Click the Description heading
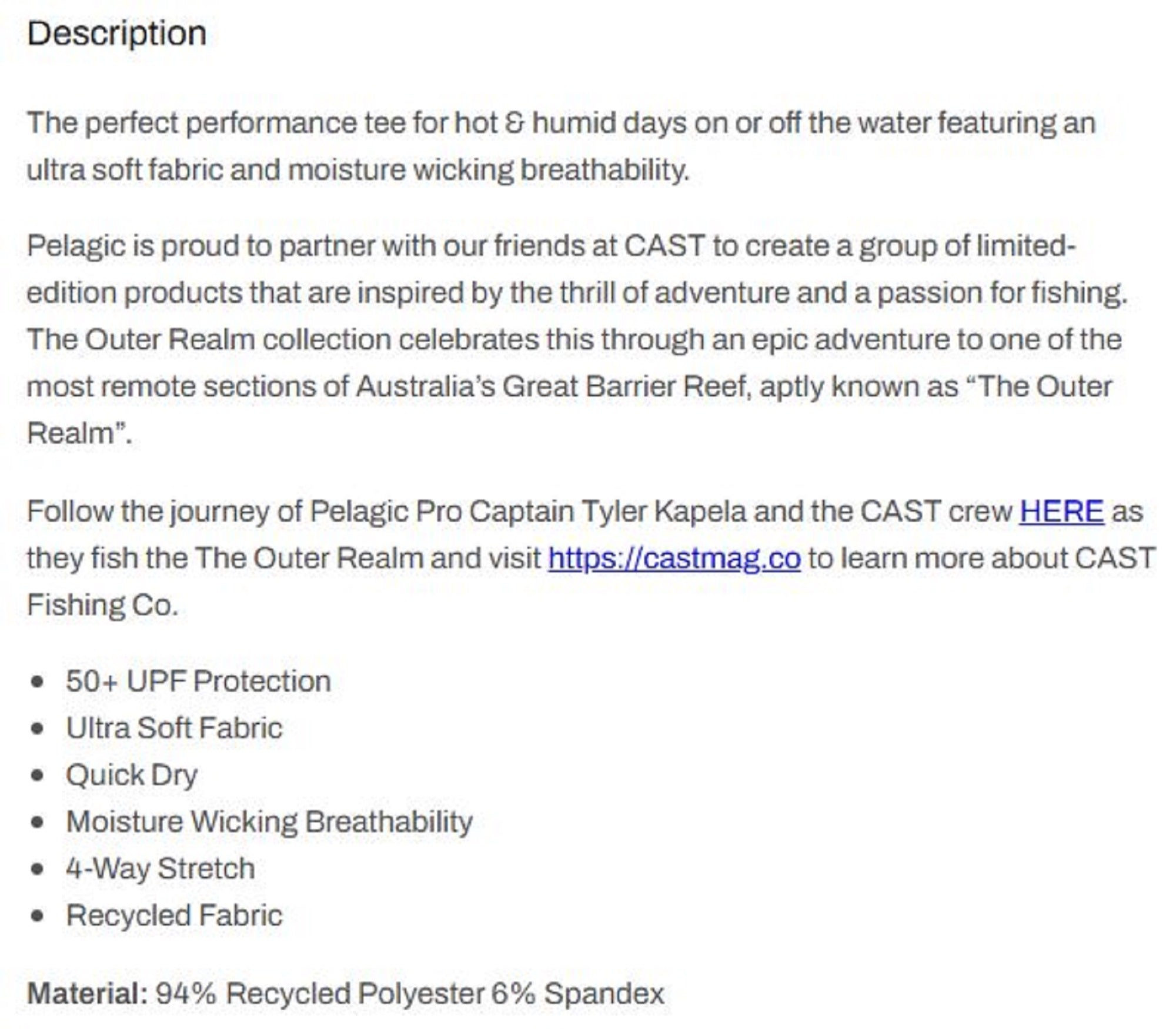 coord(116,34)
